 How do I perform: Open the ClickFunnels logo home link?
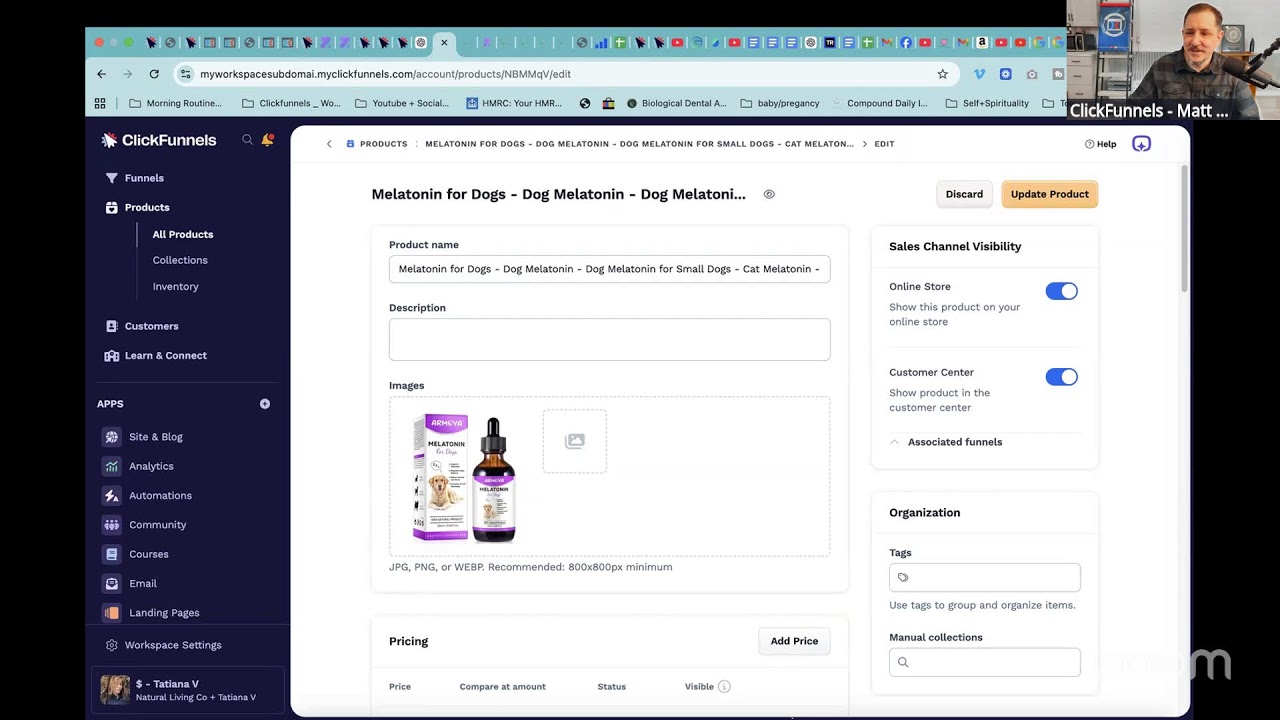pyautogui.click(x=159, y=140)
